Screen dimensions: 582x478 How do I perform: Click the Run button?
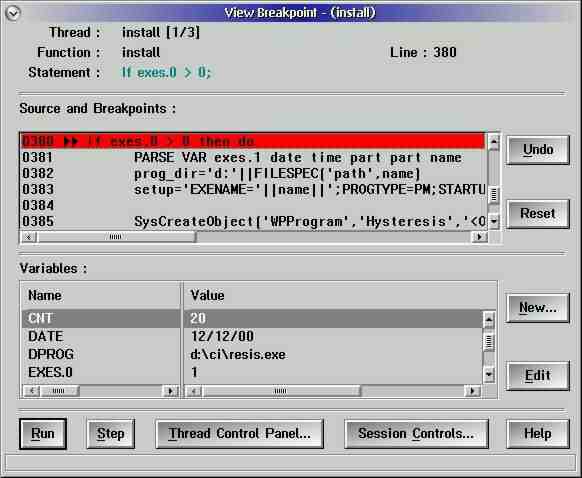pos(43,434)
